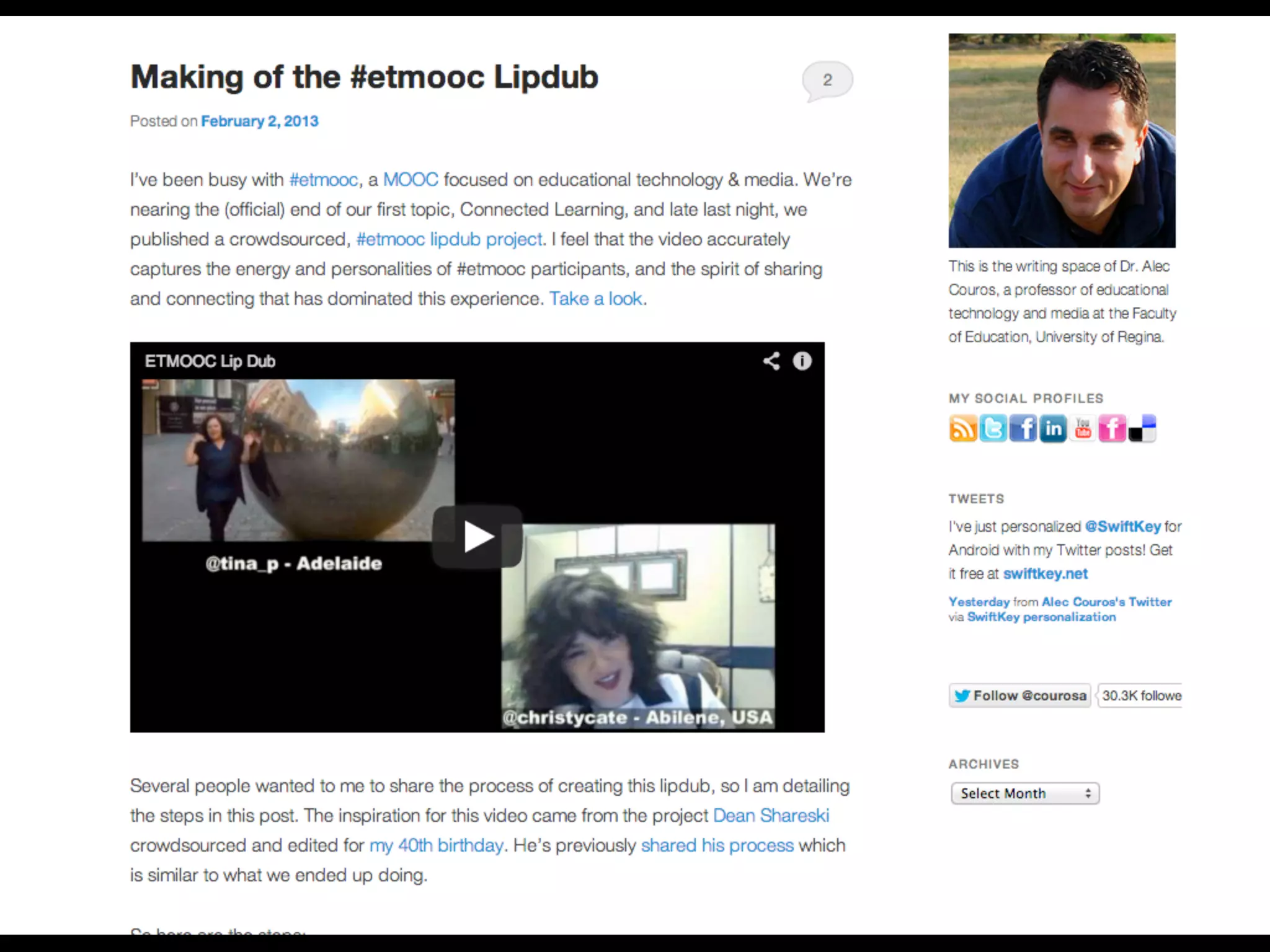Open the Twitter profile icon
The height and width of the screenshot is (952, 1270).
pyautogui.click(x=993, y=428)
